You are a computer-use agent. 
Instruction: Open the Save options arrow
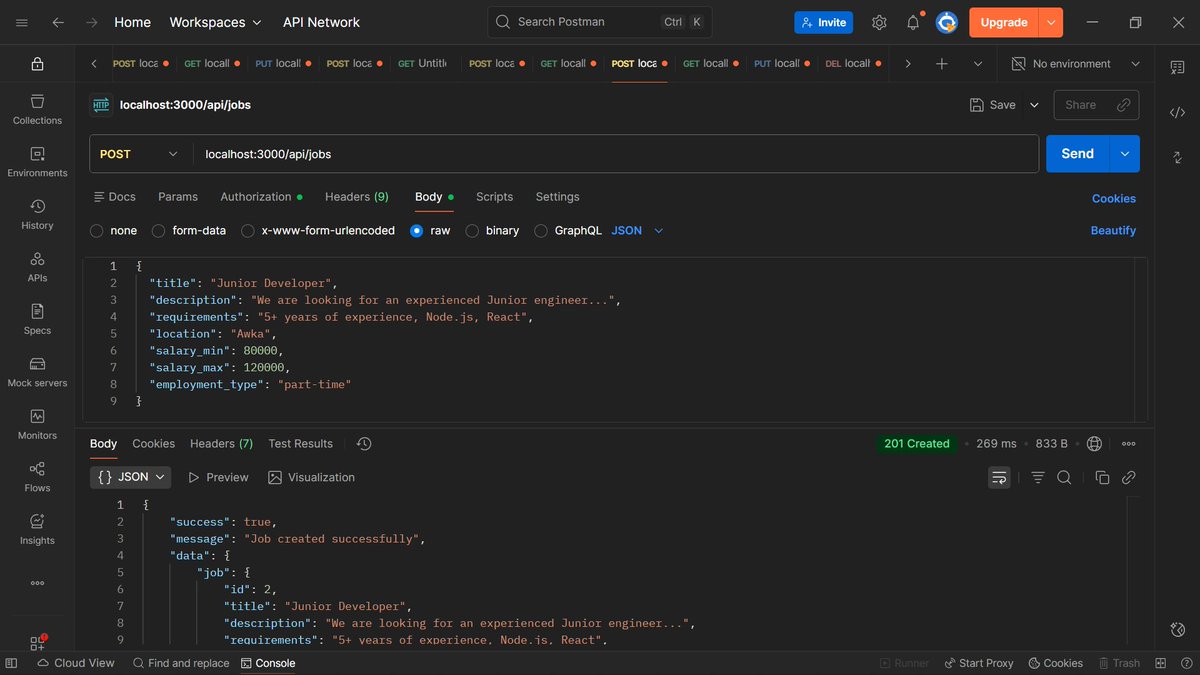(1034, 105)
